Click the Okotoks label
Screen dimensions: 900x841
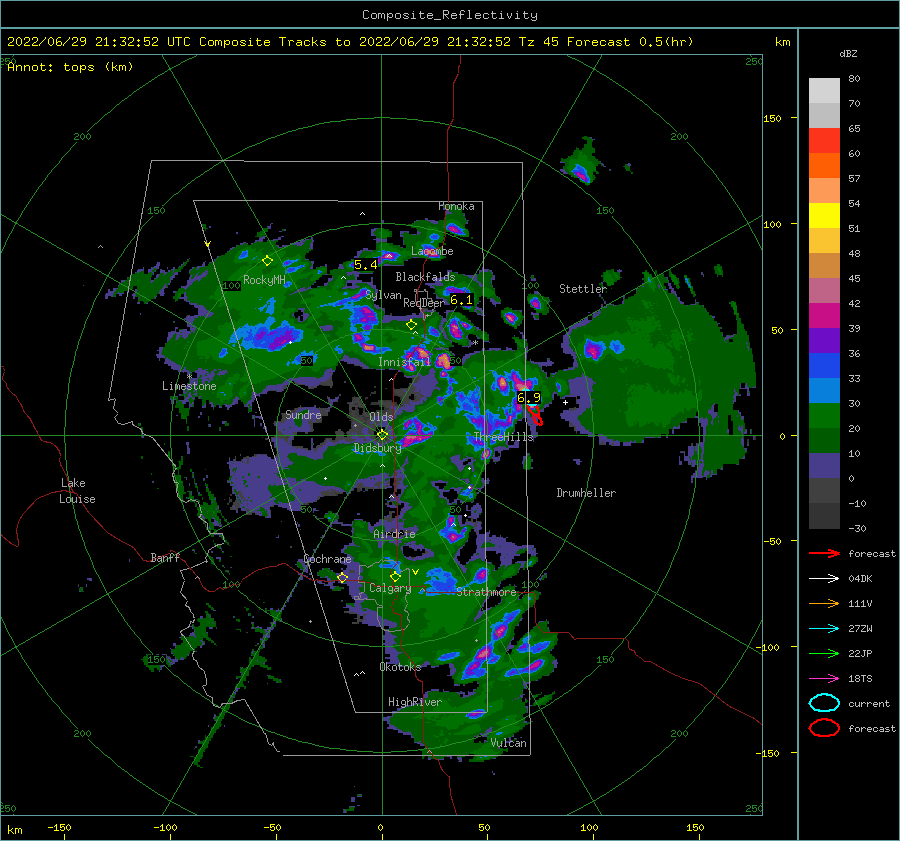(x=400, y=667)
